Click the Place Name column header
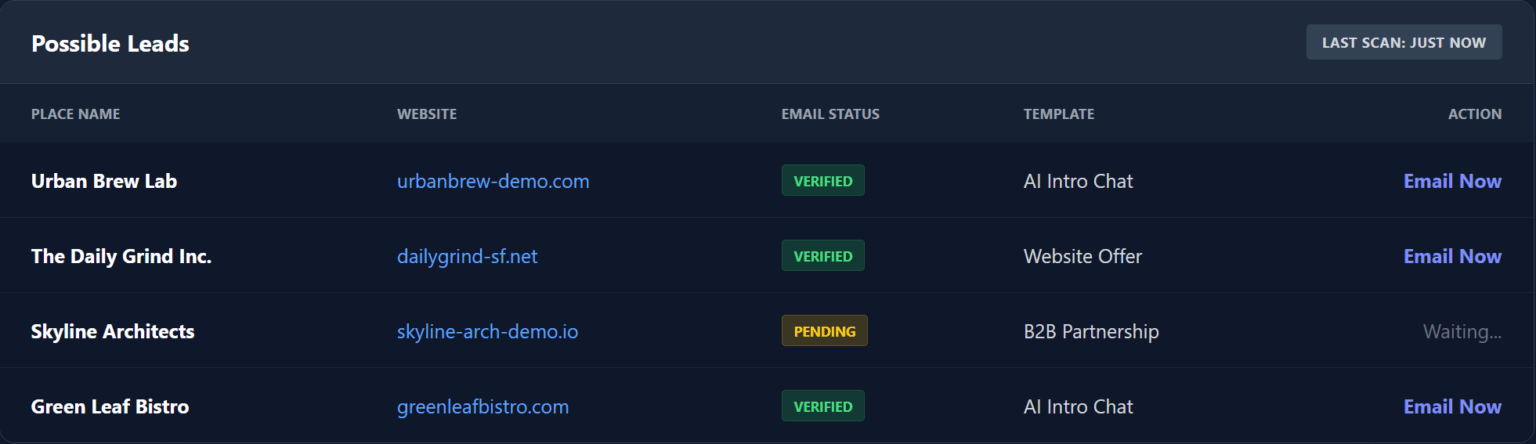The height and width of the screenshot is (444, 1536). [x=75, y=114]
